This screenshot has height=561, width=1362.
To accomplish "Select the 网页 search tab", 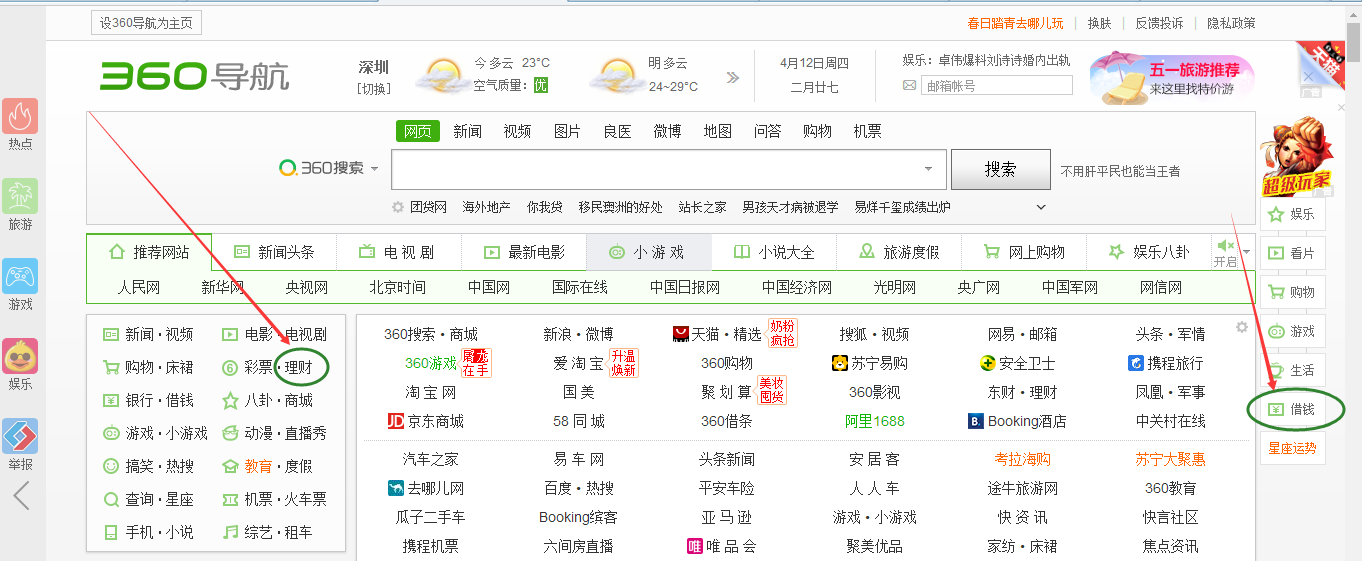I will coord(418,131).
